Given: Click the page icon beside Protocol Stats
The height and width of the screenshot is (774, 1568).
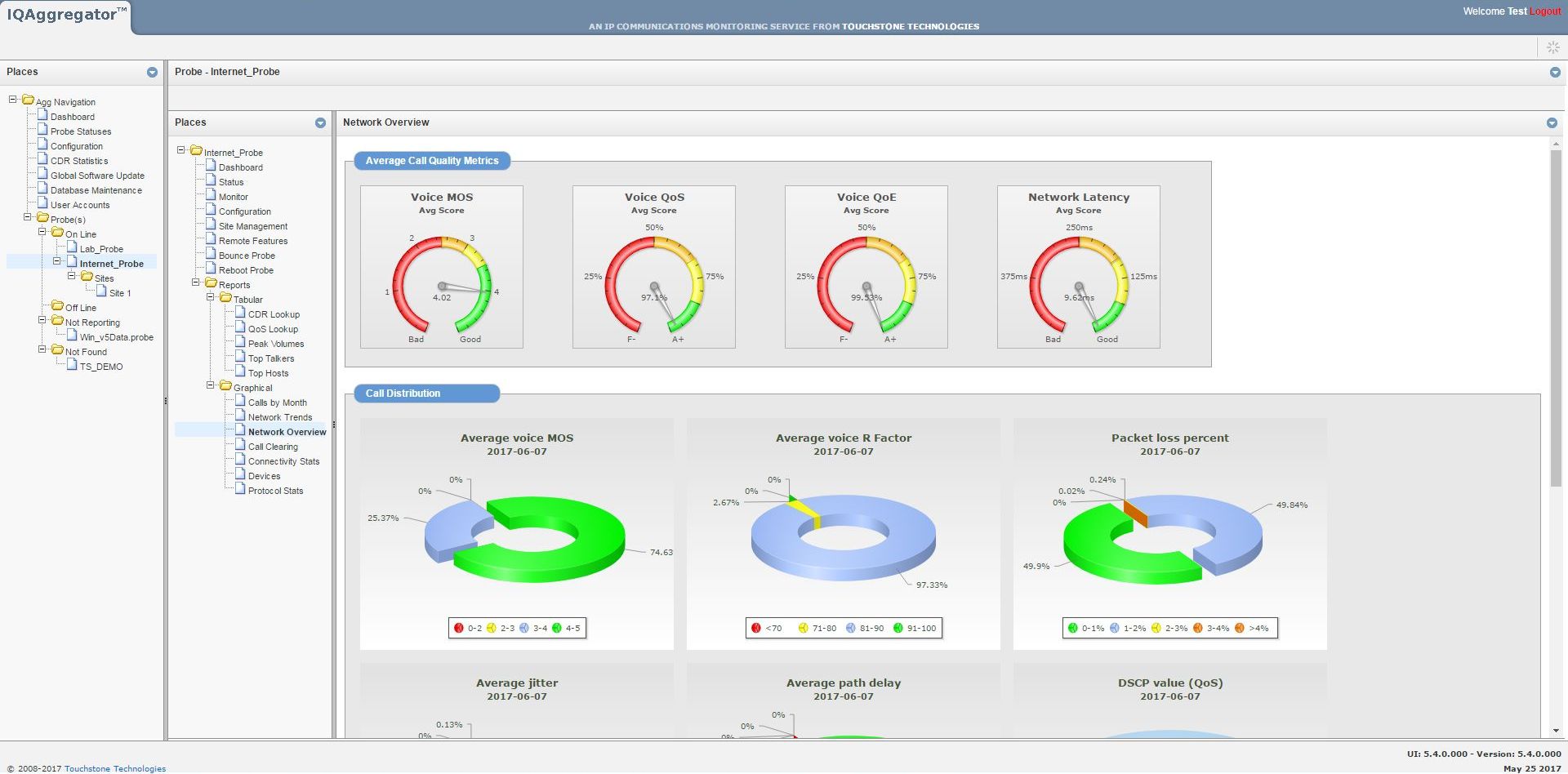Looking at the screenshot, I should tap(240, 489).
